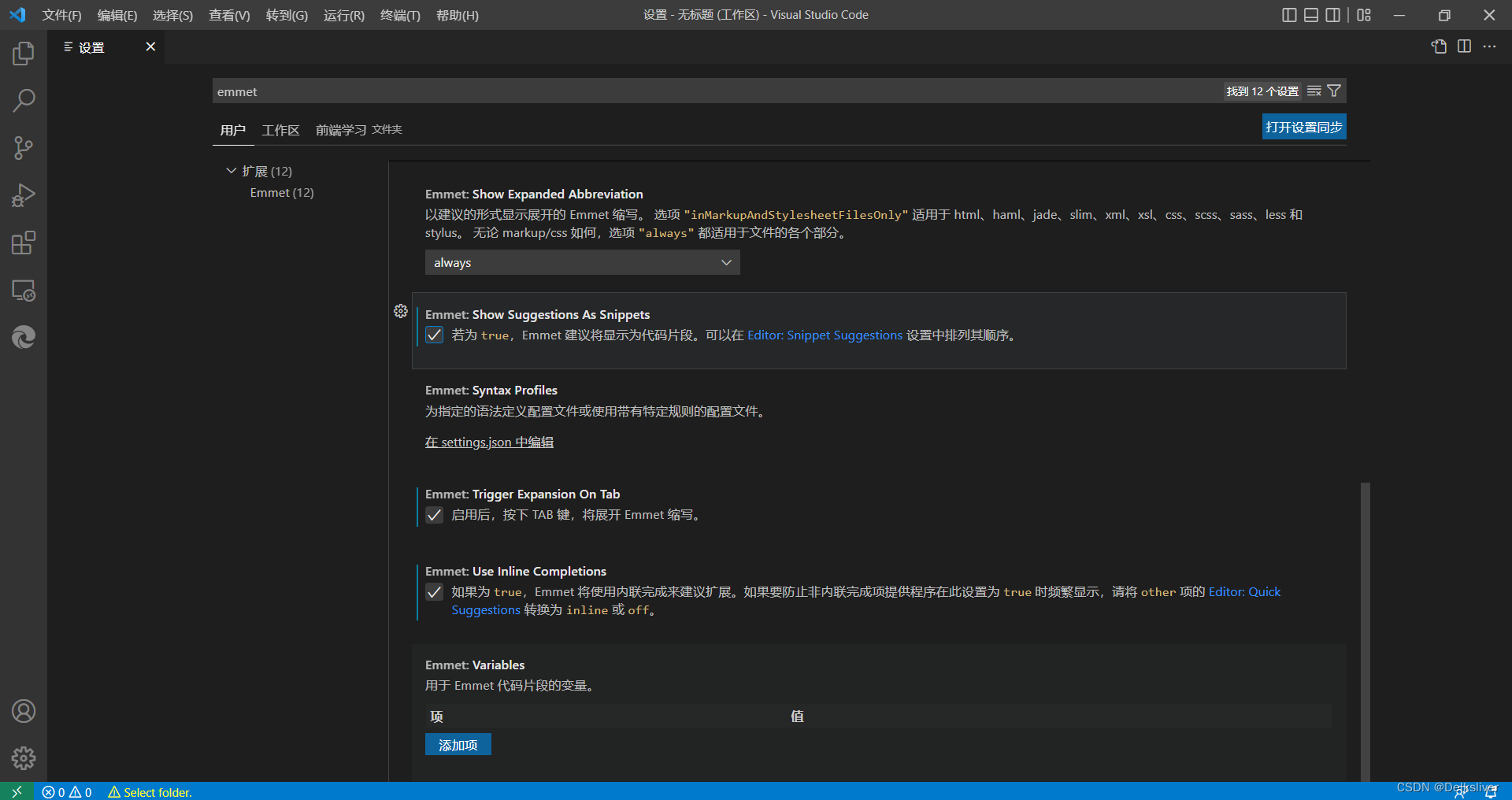The height and width of the screenshot is (800, 1512).
Task: Open Run and Debug view
Action: click(x=24, y=195)
